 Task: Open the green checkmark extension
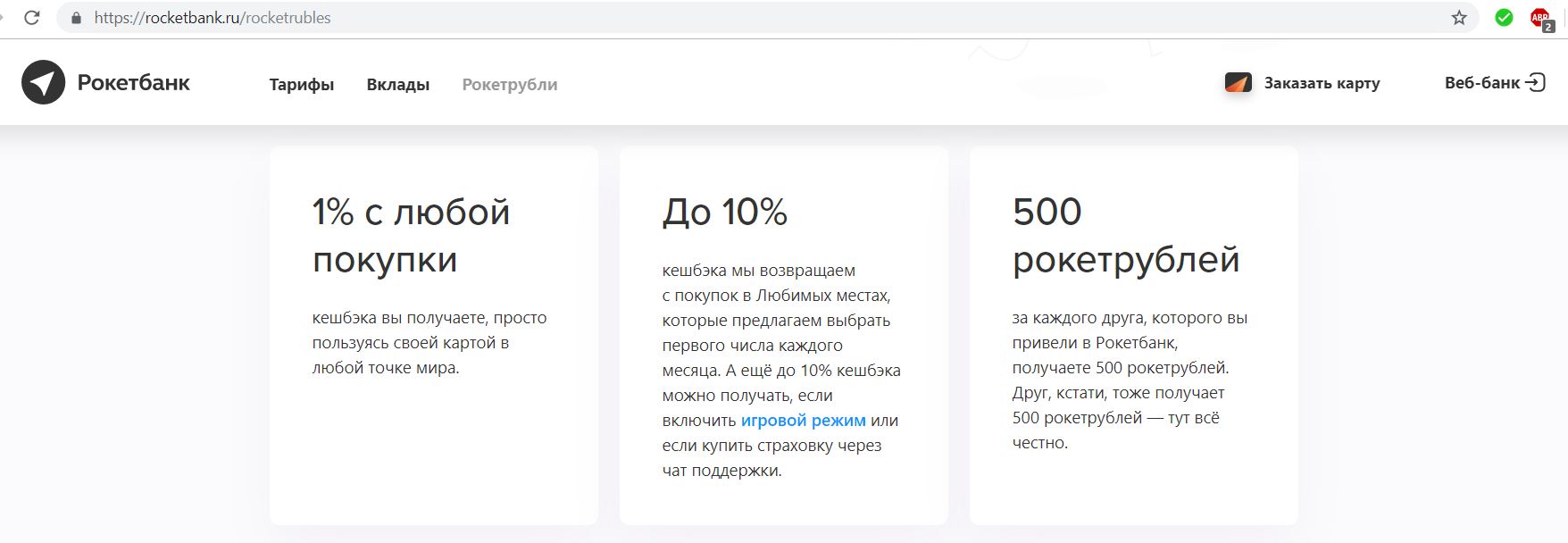click(1504, 18)
